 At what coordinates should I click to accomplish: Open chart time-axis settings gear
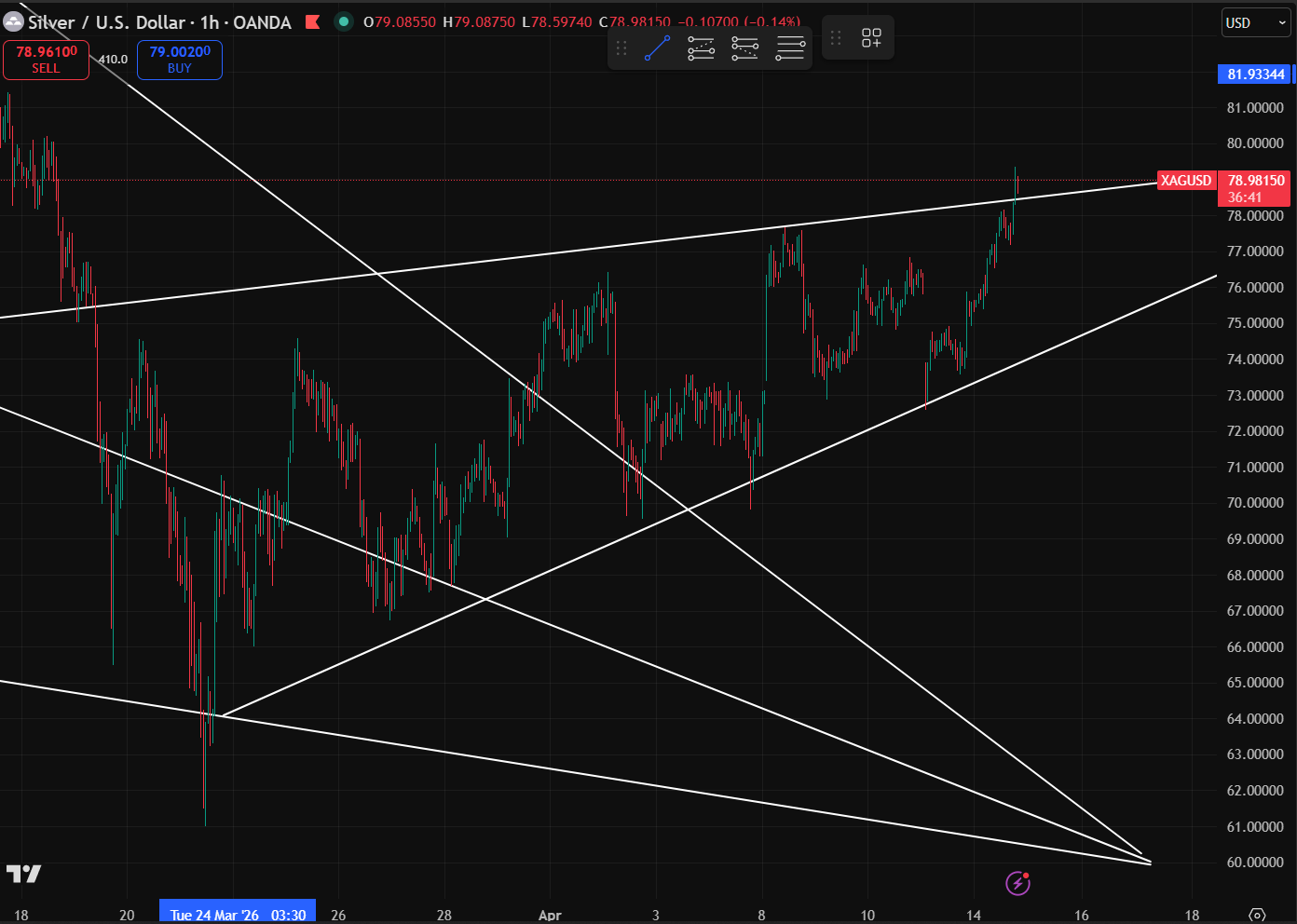click(1257, 915)
